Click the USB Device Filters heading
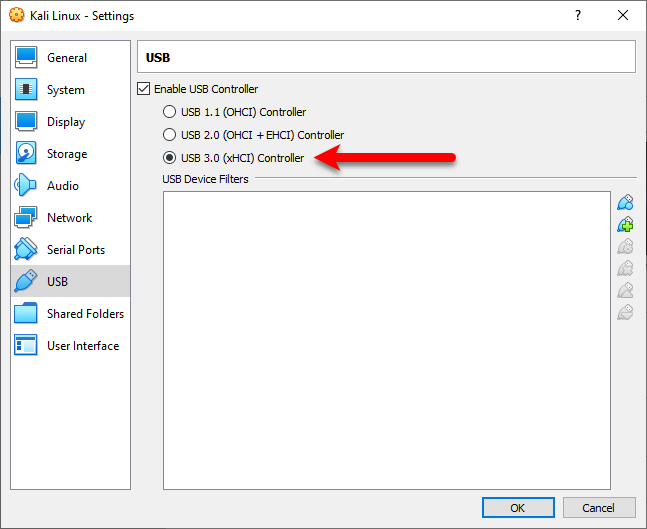The width and height of the screenshot is (647, 529). [x=205, y=179]
